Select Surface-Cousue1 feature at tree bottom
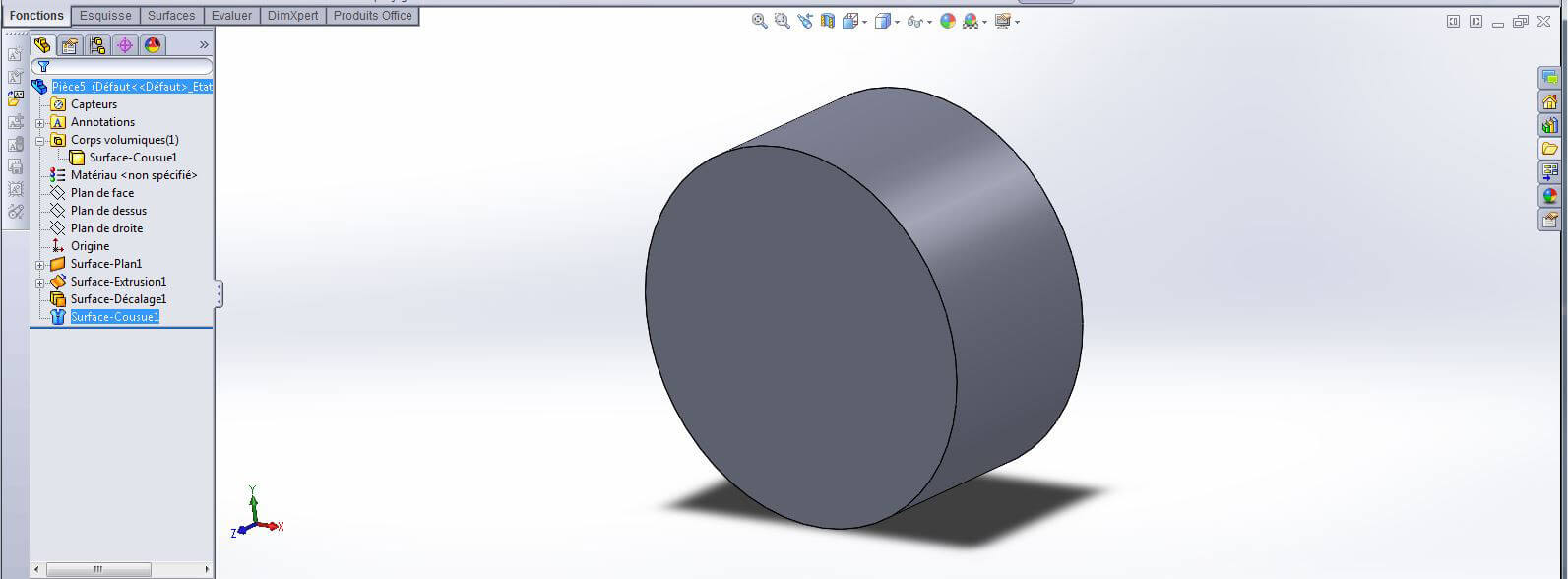Viewport: 1568px width, 579px height. 114,317
